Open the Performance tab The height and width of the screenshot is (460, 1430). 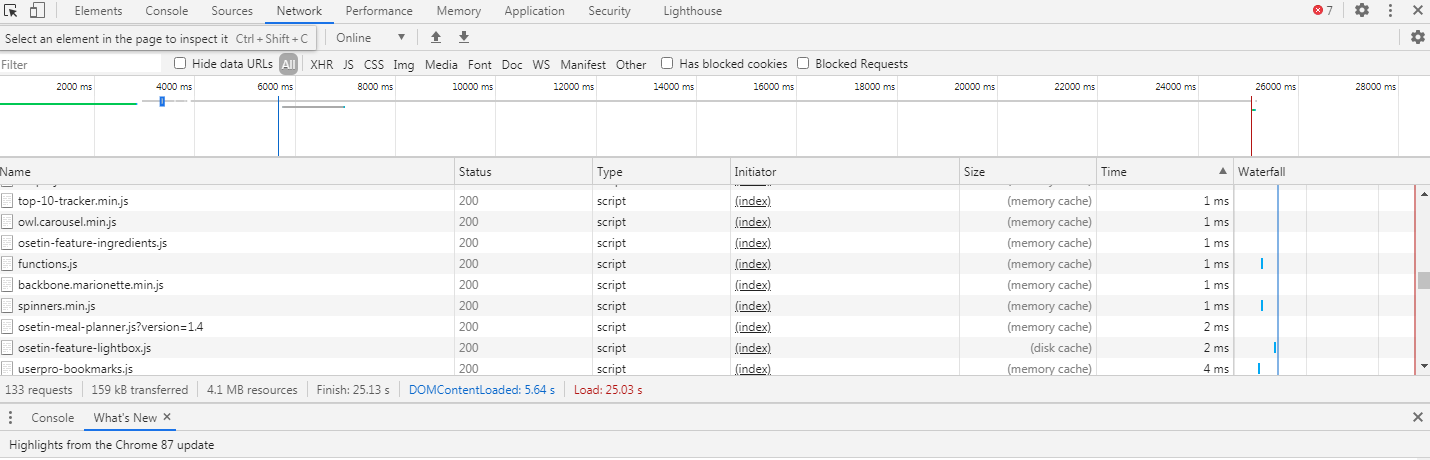point(379,11)
